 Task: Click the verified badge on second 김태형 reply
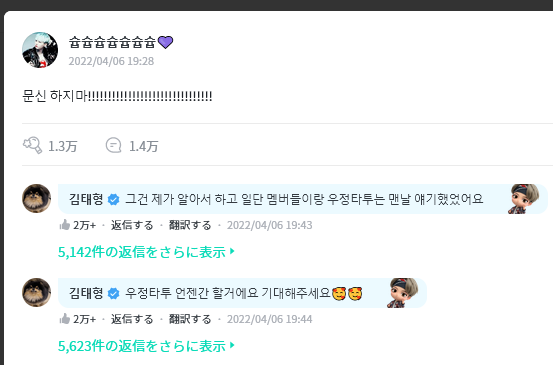click(x=114, y=293)
